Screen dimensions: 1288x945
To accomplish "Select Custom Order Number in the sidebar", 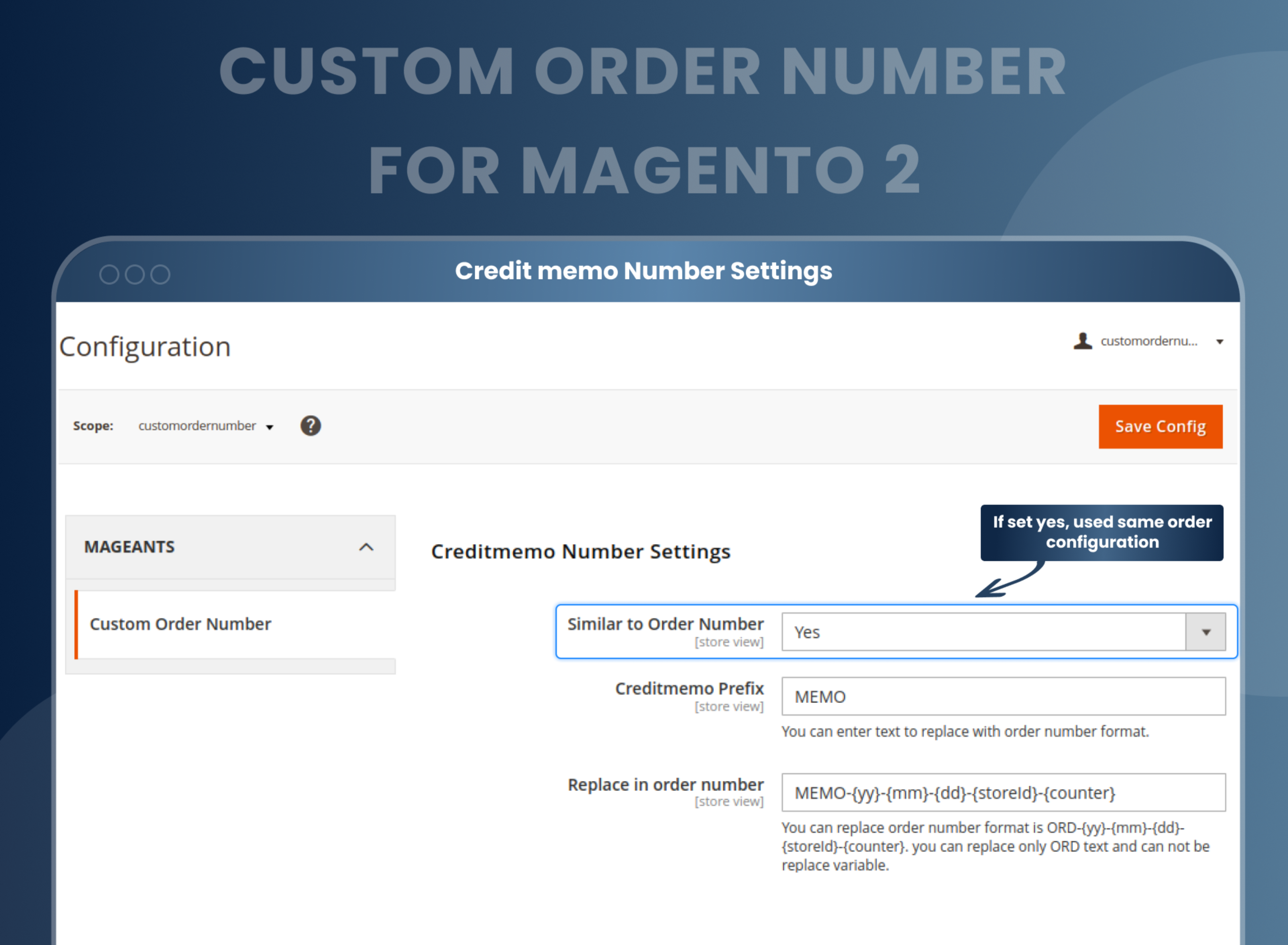I will click(x=181, y=624).
